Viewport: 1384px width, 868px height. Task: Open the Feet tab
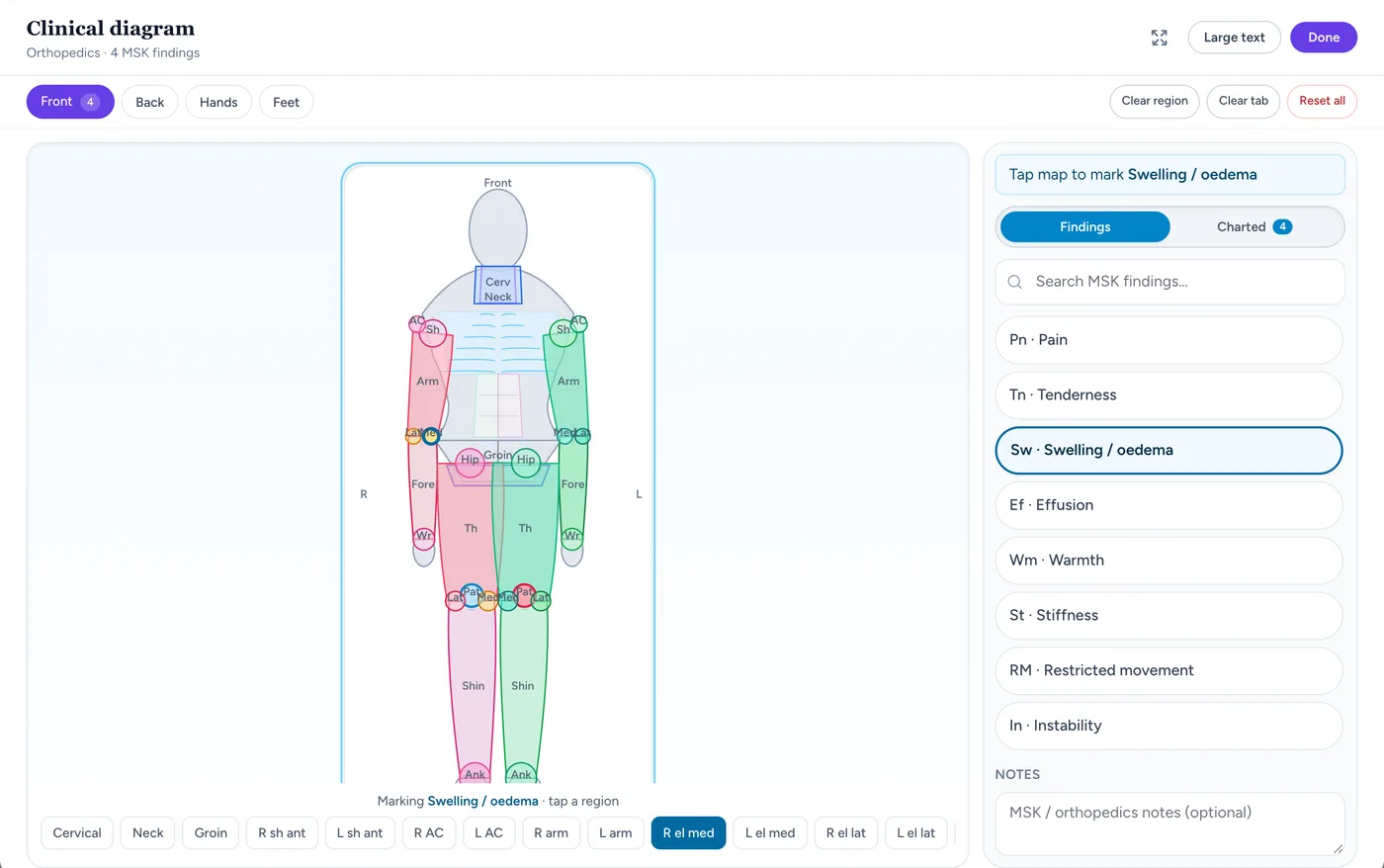pos(287,102)
